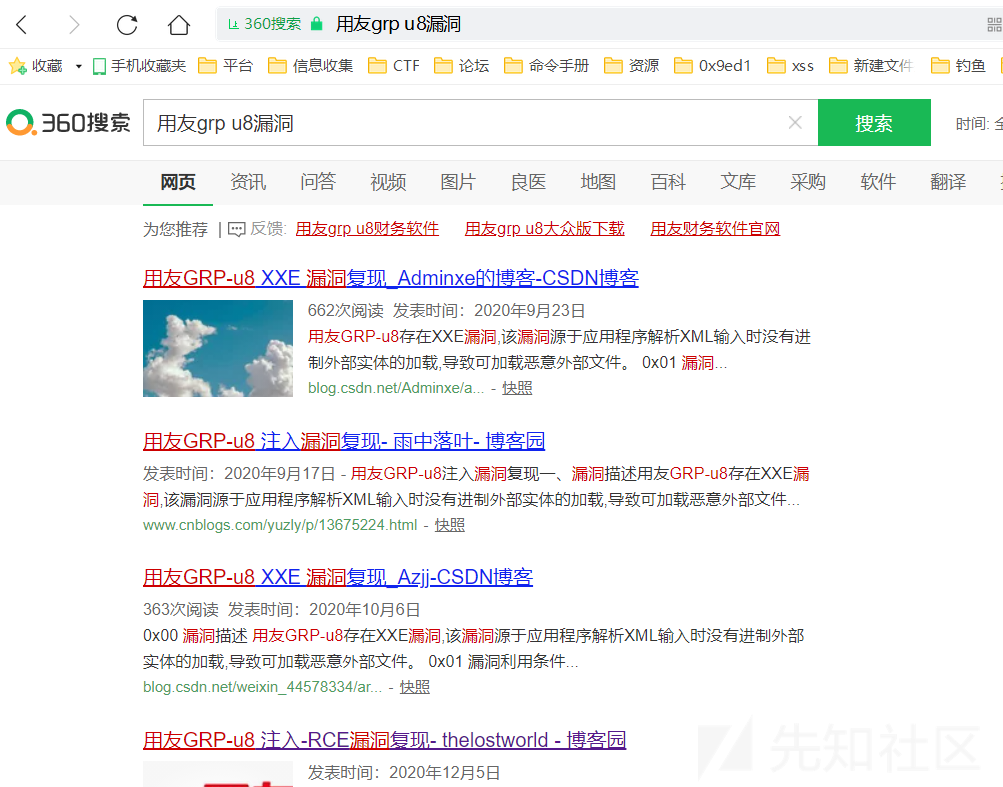Switch to the 良医 tab
The image size is (1003, 787).
pyautogui.click(x=528, y=182)
